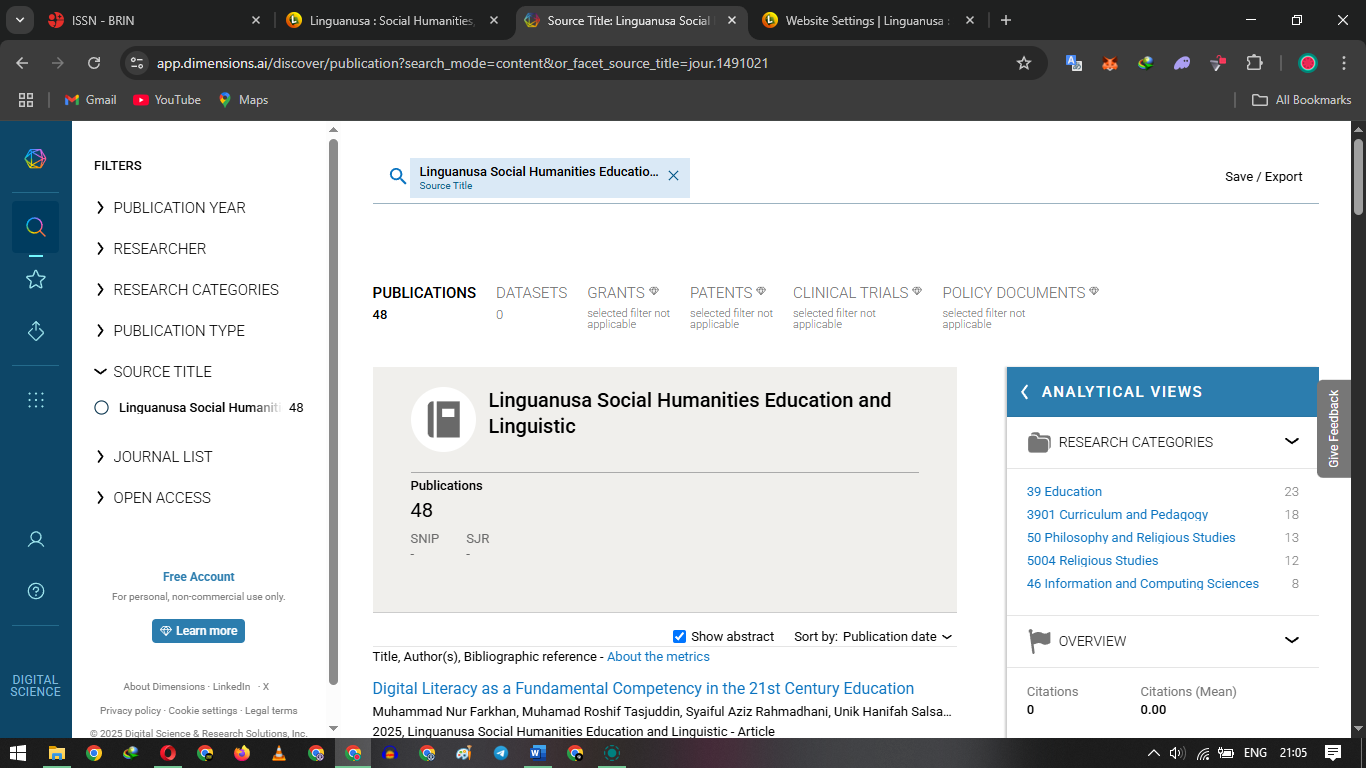The height and width of the screenshot is (768, 1366).
Task: Open Microsoft Word from the taskbar
Action: click(x=538, y=753)
